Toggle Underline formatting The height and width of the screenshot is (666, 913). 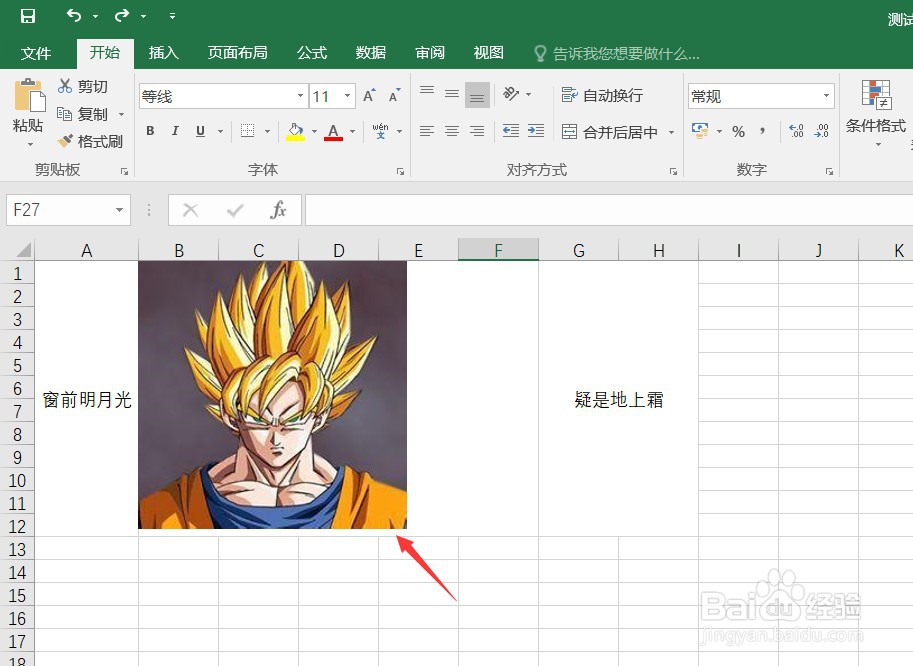(200, 131)
